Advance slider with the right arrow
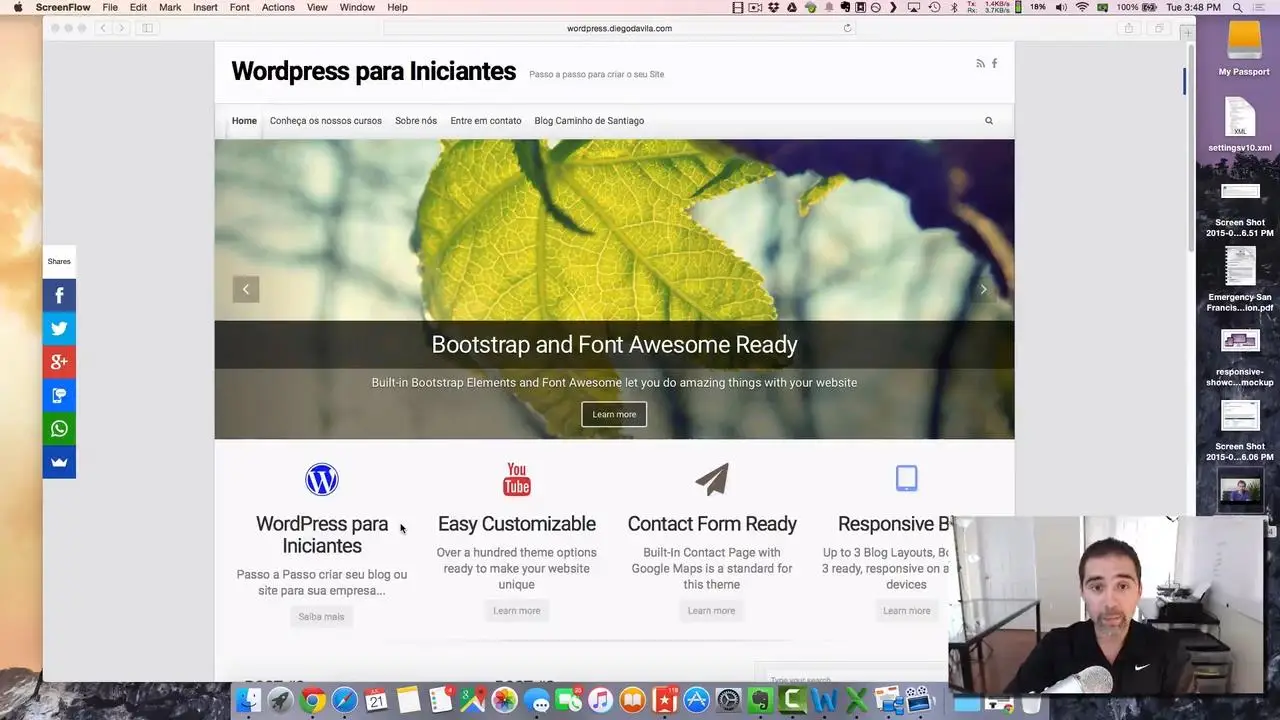 983,289
